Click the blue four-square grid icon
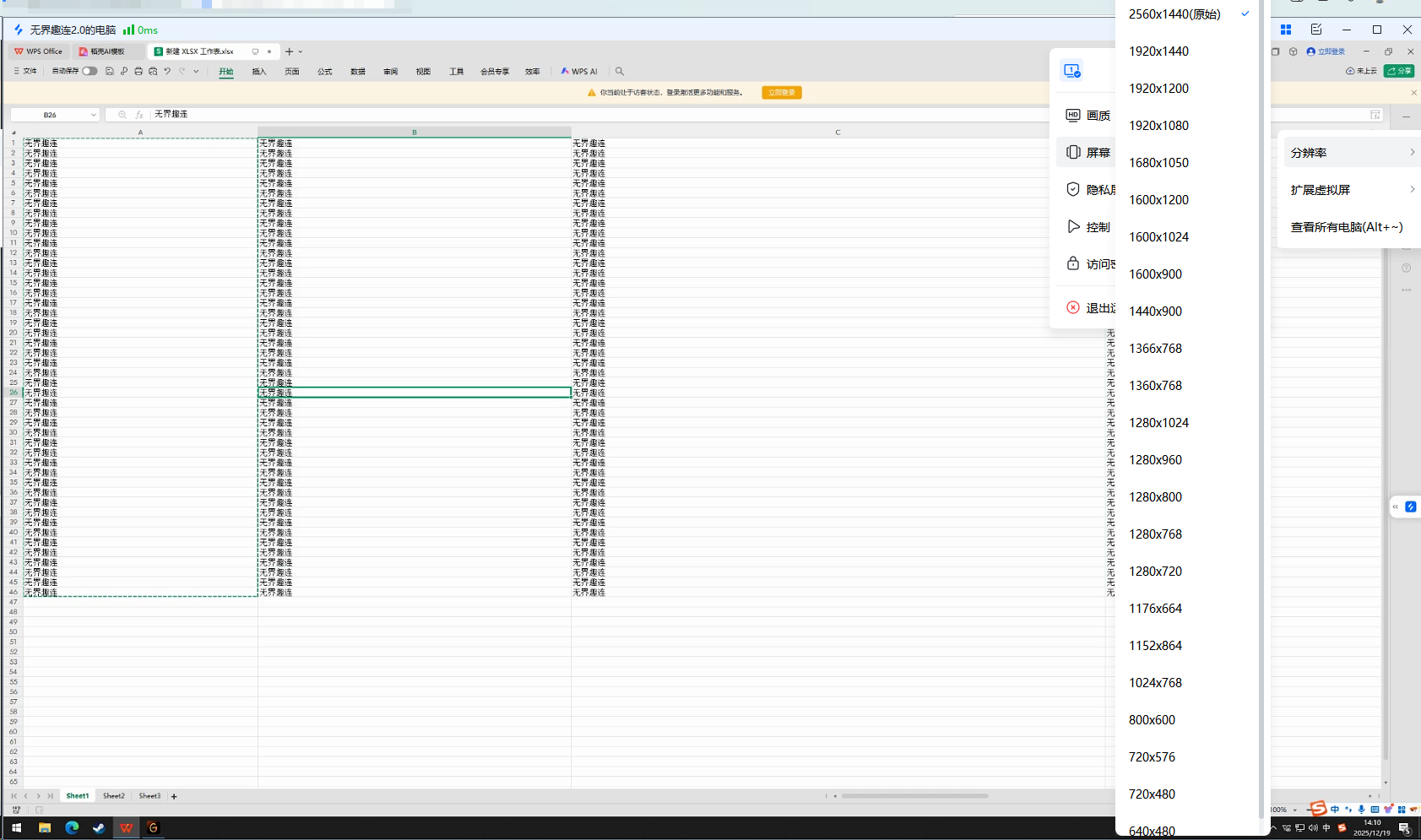 [1285, 30]
